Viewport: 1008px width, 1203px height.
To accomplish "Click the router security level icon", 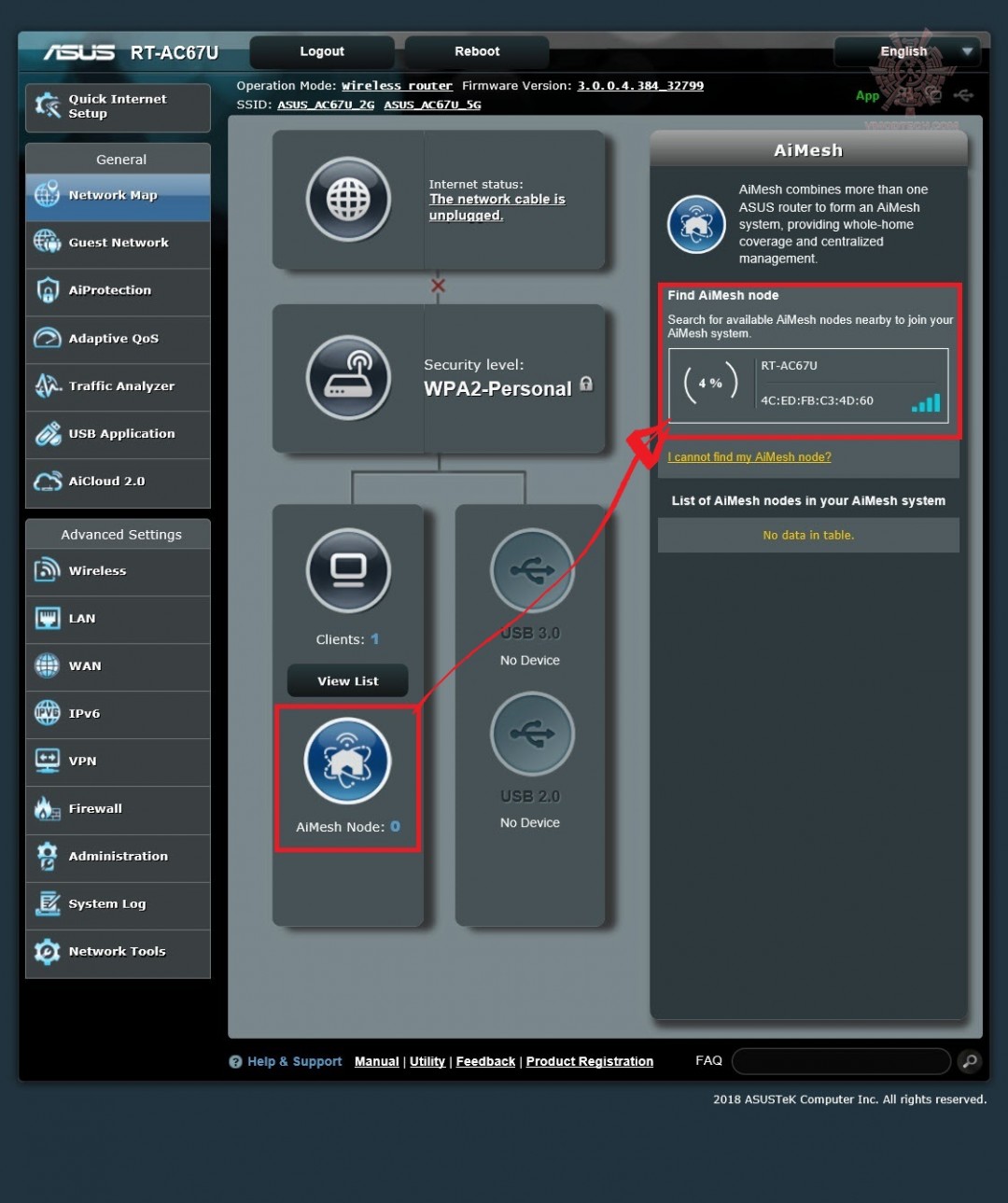I will (348, 378).
